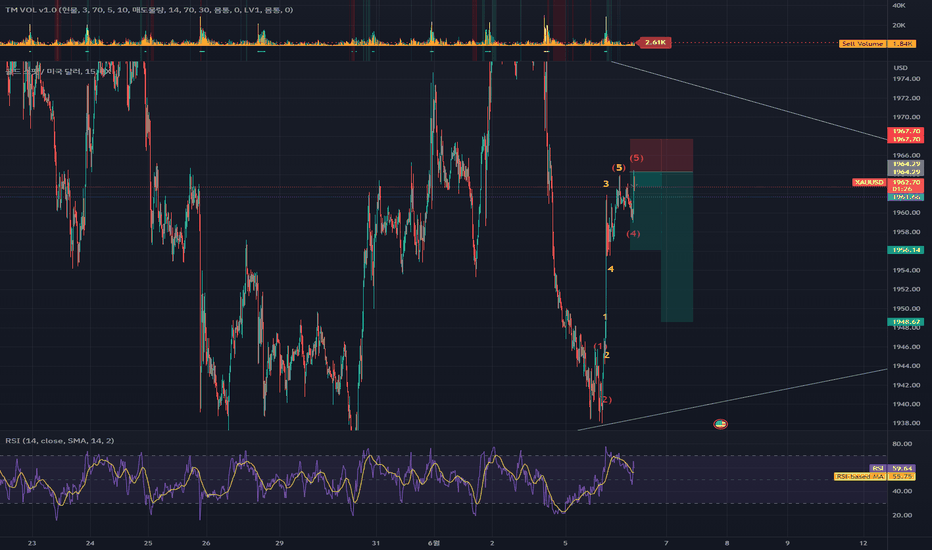Select the red 2.61K volume price tag
Screen dimensions: 932x550
(654, 42)
